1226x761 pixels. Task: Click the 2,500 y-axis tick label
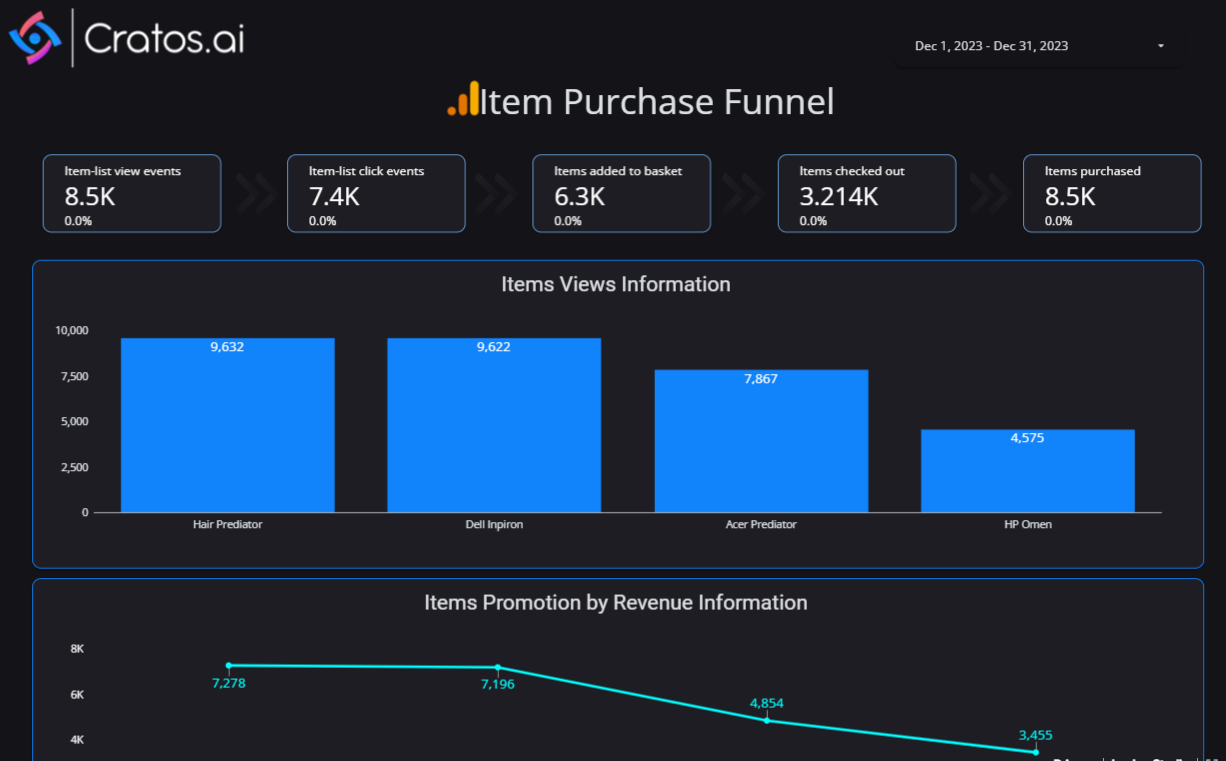point(75,468)
